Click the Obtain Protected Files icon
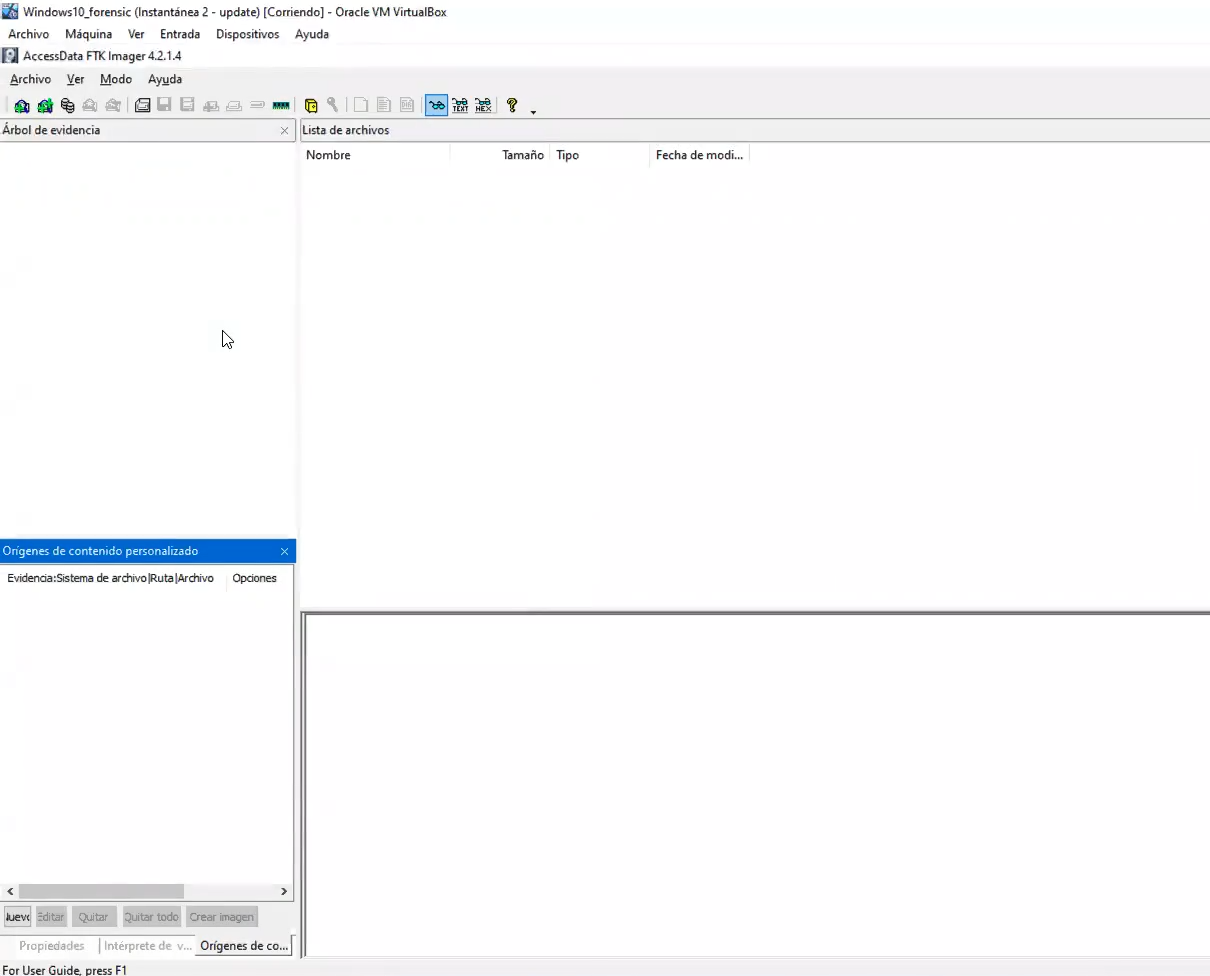The width and height of the screenshot is (1210, 976). click(x=311, y=105)
